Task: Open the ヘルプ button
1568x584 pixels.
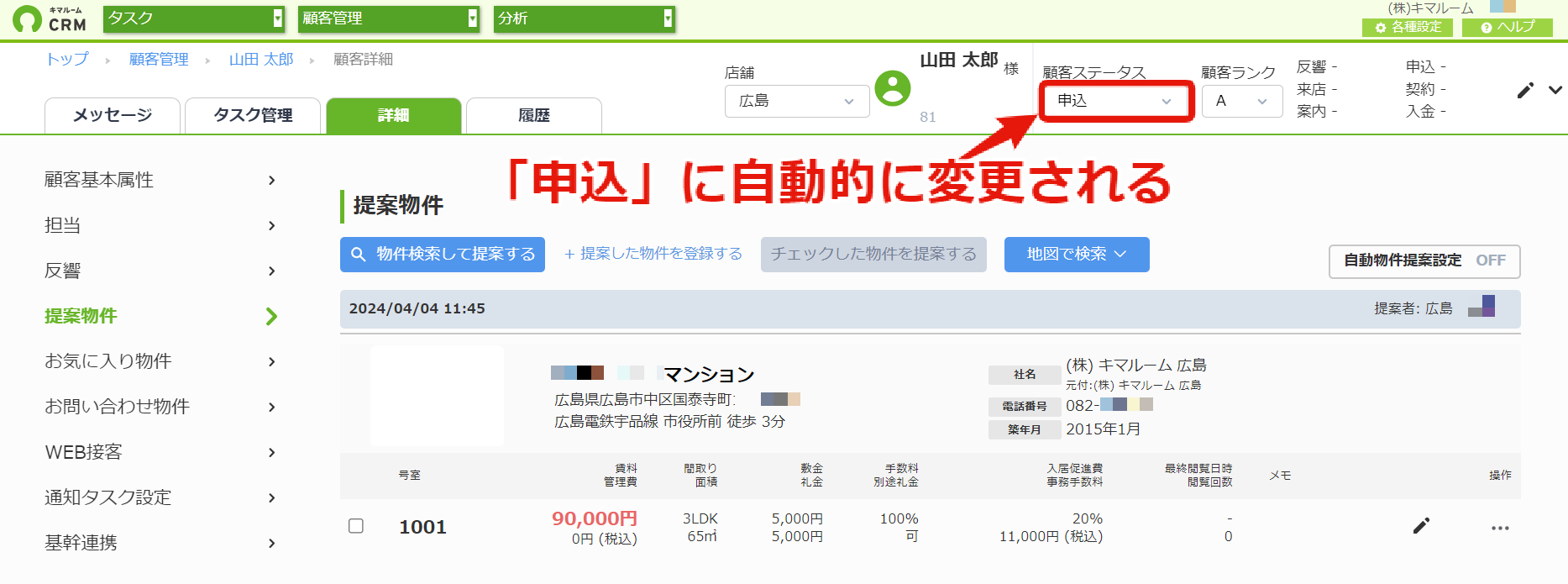Action: coord(1508,27)
